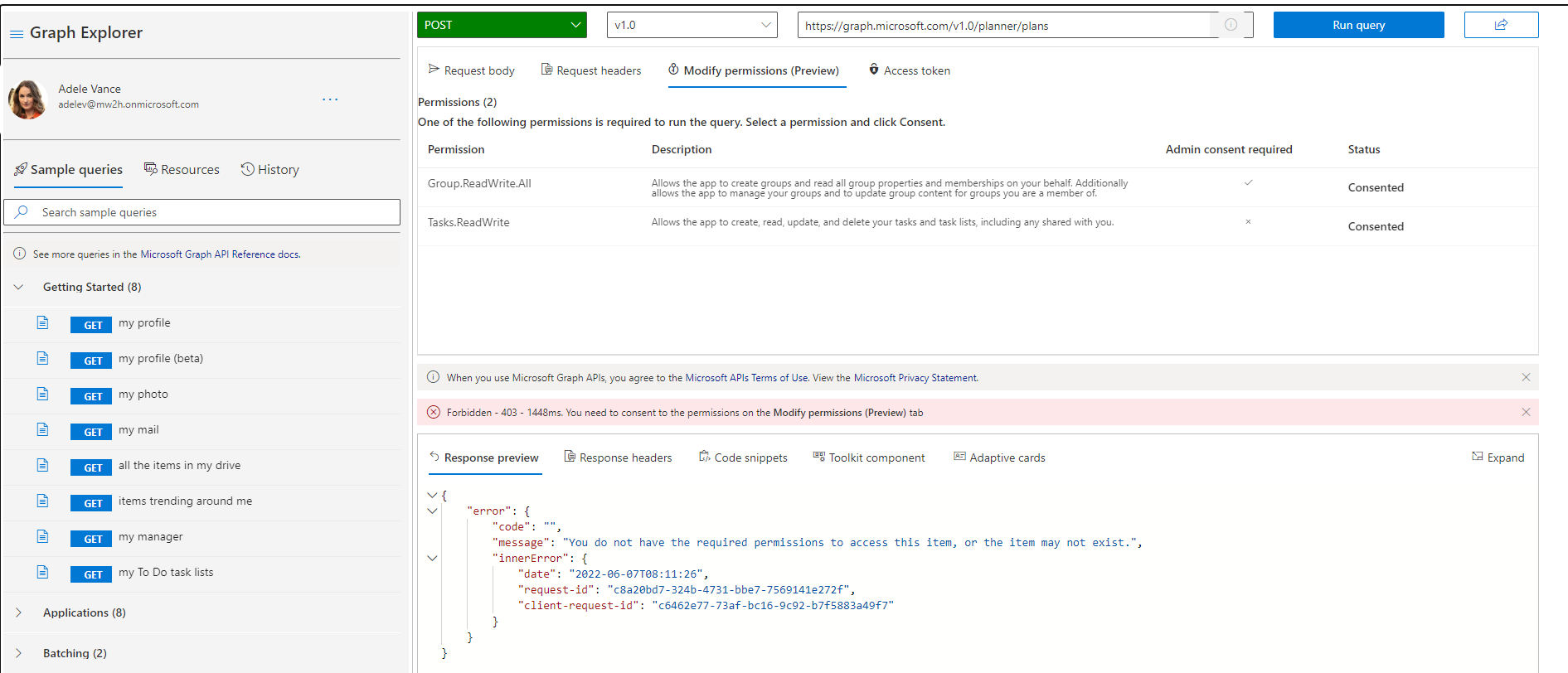Click the document icon for my profile (beta)
1568x673 pixels.
tap(42, 358)
